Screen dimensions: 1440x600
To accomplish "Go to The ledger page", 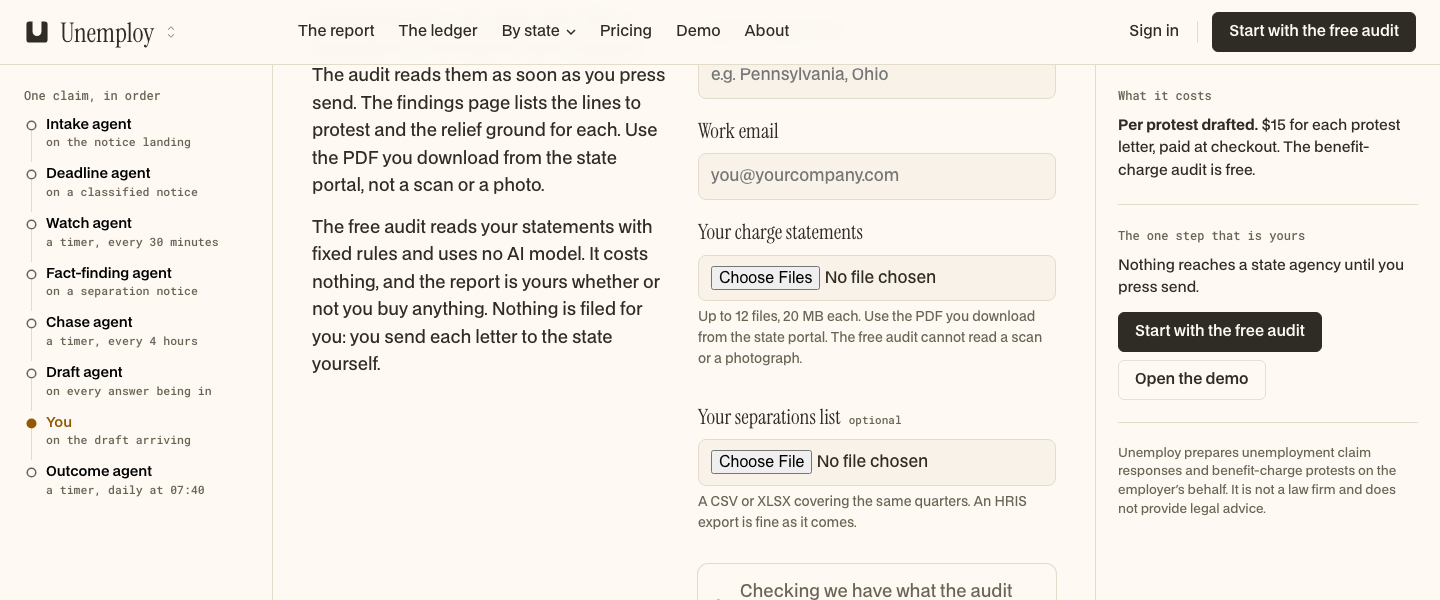I will [x=438, y=31].
